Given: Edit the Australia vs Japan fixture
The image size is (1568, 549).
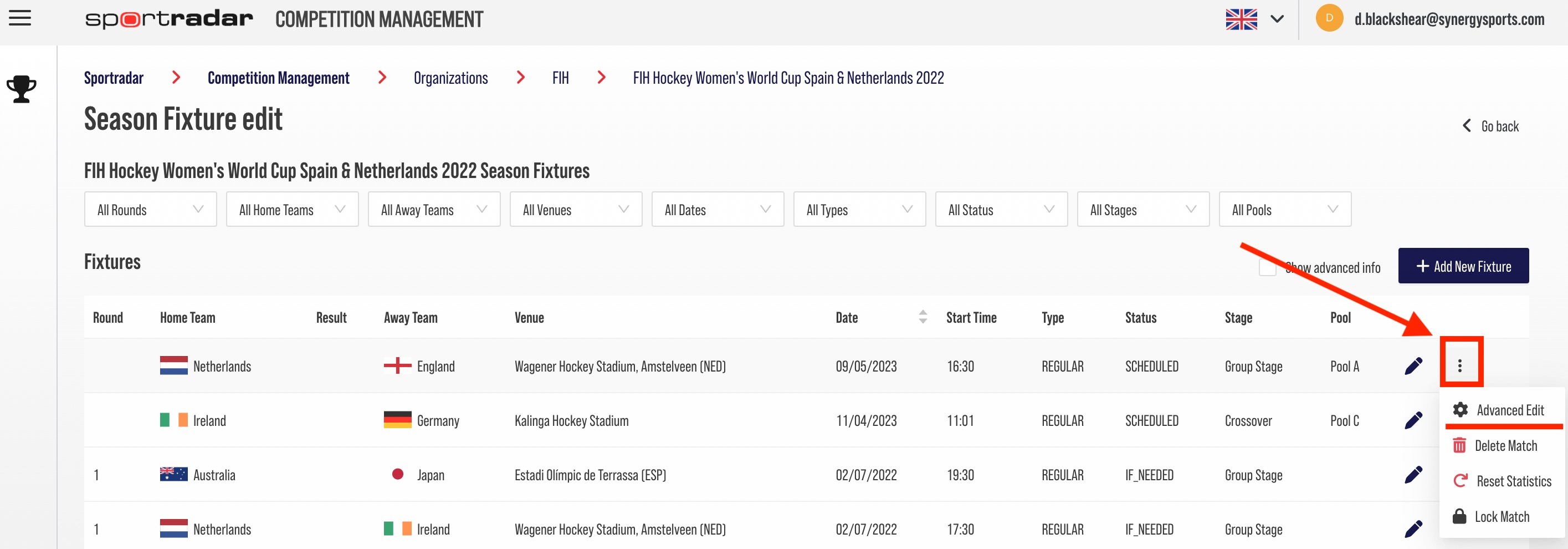Looking at the screenshot, I should [1413, 474].
